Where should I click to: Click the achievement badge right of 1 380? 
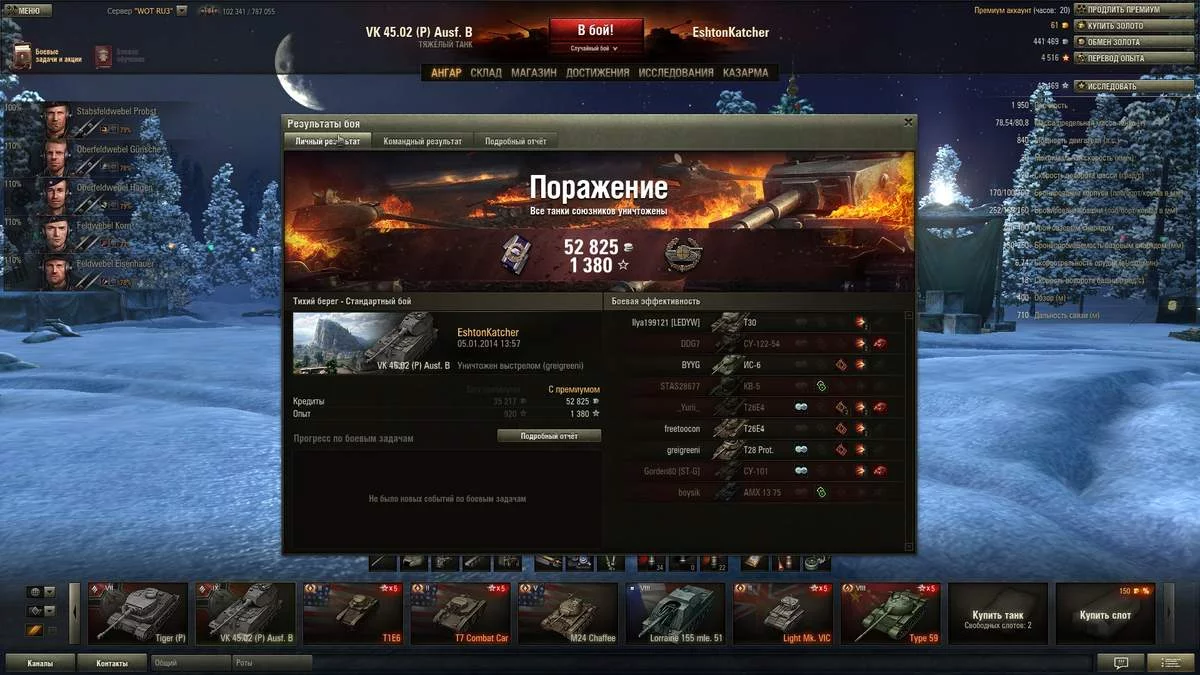tap(683, 255)
